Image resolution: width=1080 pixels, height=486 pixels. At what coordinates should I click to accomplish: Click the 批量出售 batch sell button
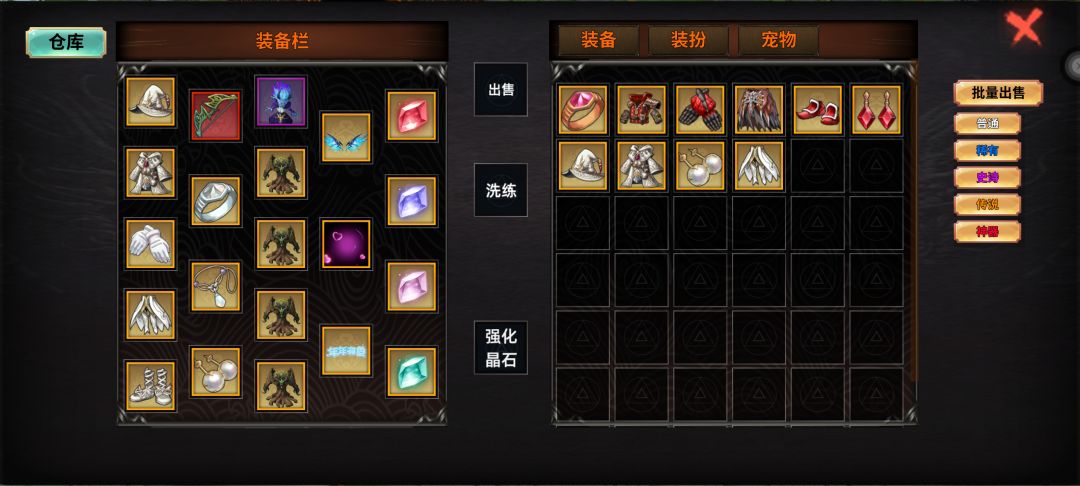tap(998, 93)
